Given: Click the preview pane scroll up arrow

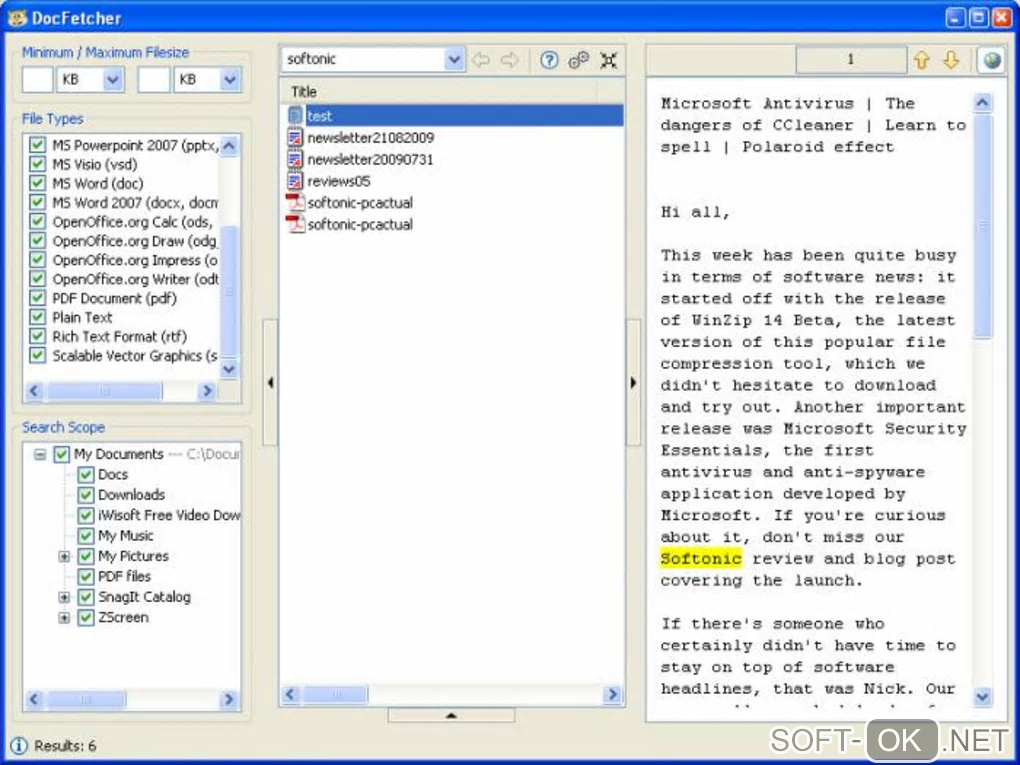Looking at the screenshot, I should pyautogui.click(x=982, y=103).
